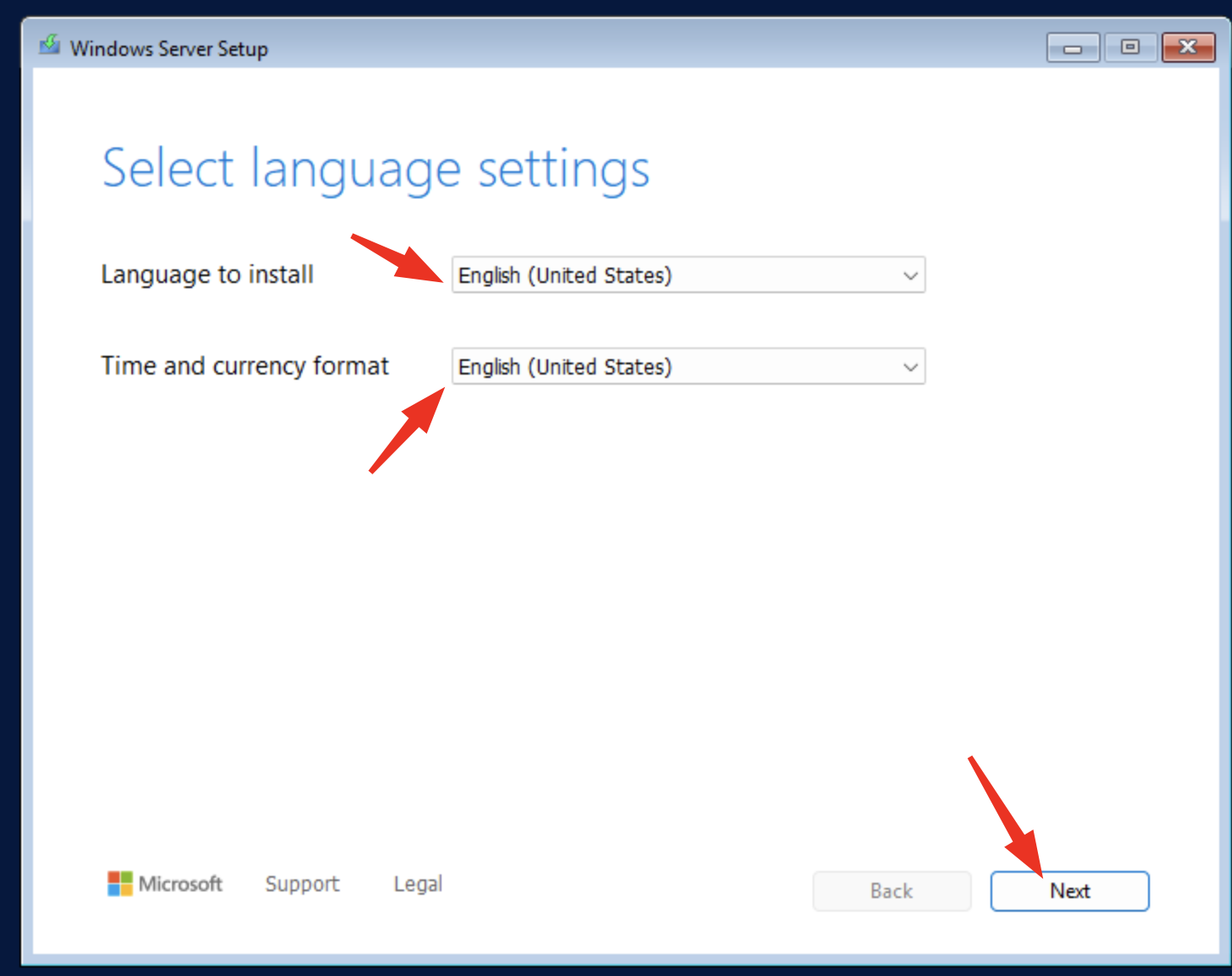Click the 'Select language settings' heading
The width and height of the screenshot is (1232, 976).
coord(375,169)
